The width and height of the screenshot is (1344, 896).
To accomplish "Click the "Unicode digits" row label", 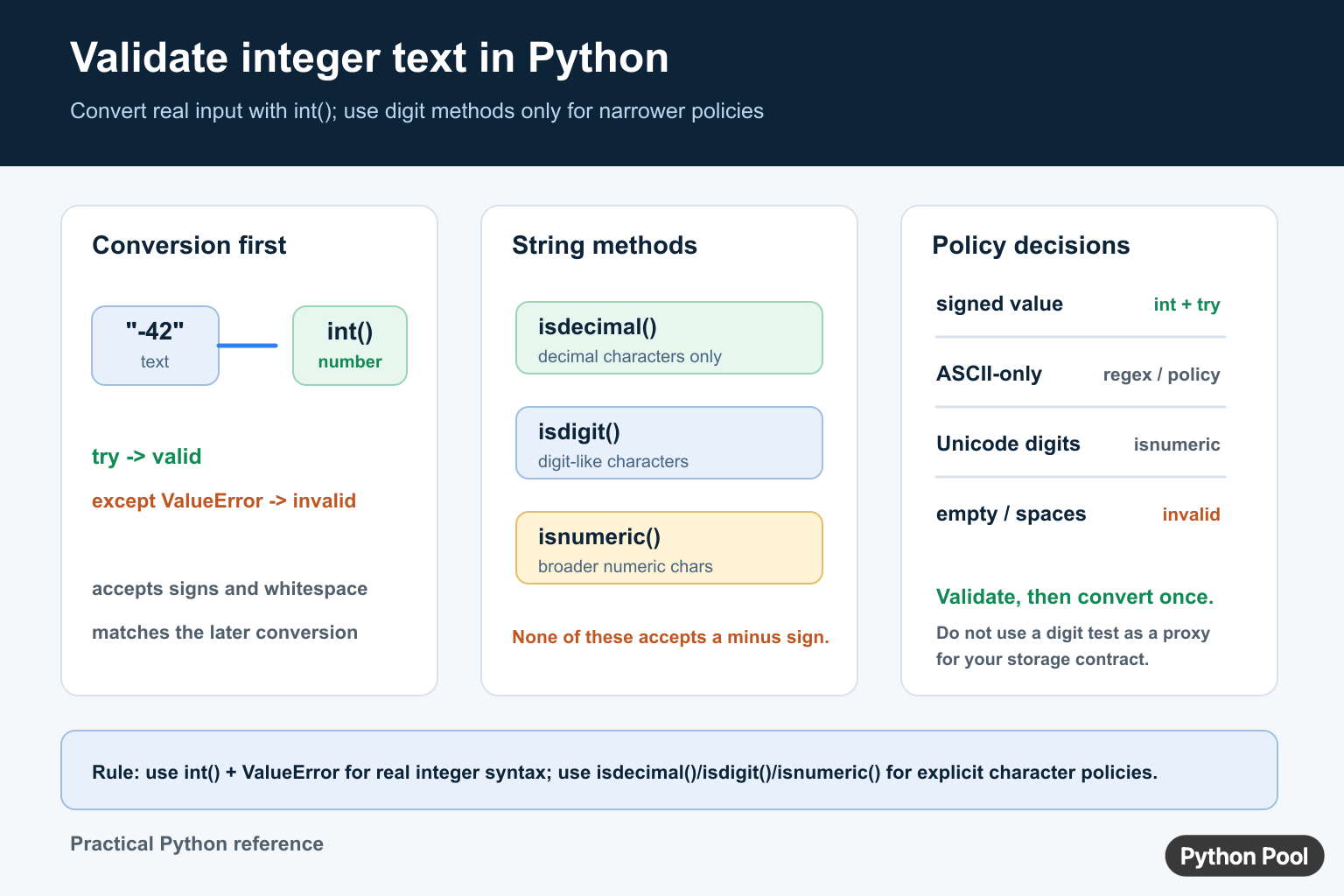I will tap(1008, 444).
